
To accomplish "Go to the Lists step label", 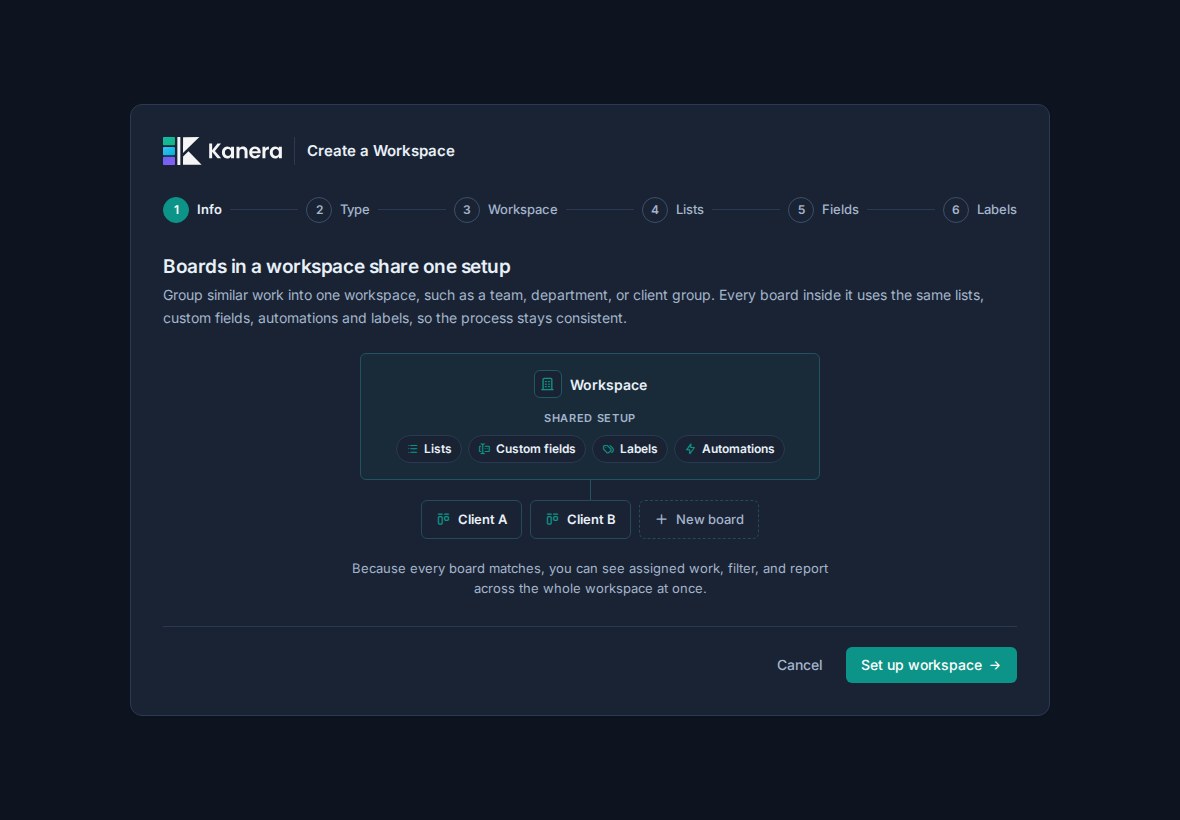I will pyautogui.click(x=689, y=210).
